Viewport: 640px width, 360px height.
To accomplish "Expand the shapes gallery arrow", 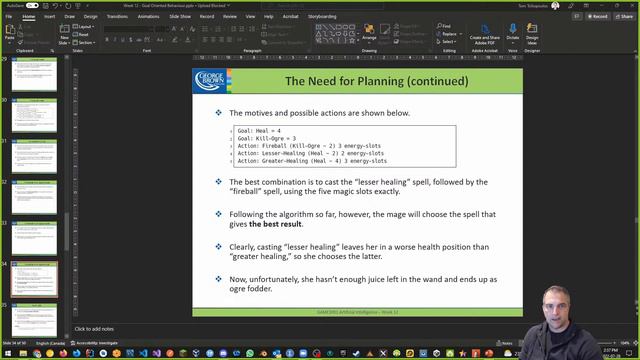I will [x=358, y=41].
